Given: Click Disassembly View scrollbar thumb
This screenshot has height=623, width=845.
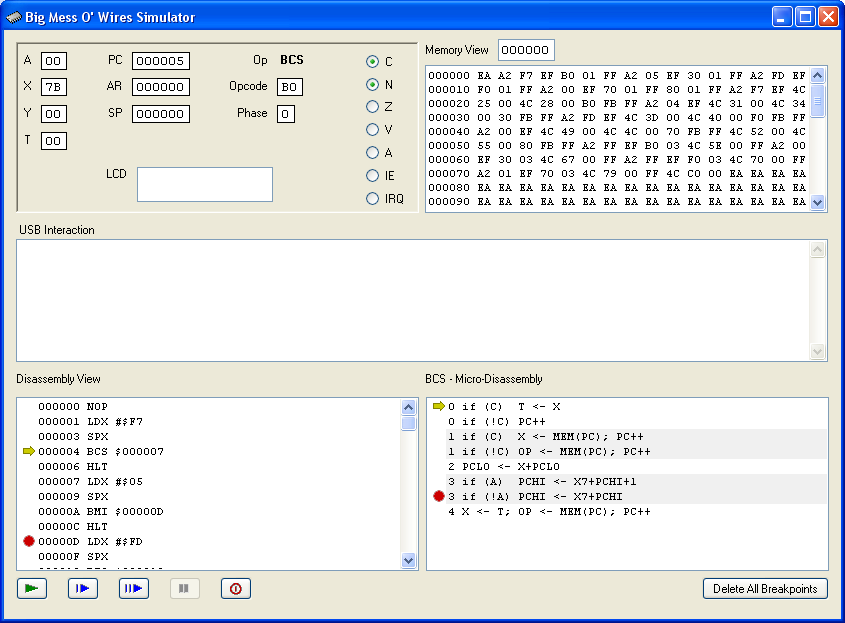Looking at the screenshot, I should click(408, 423).
